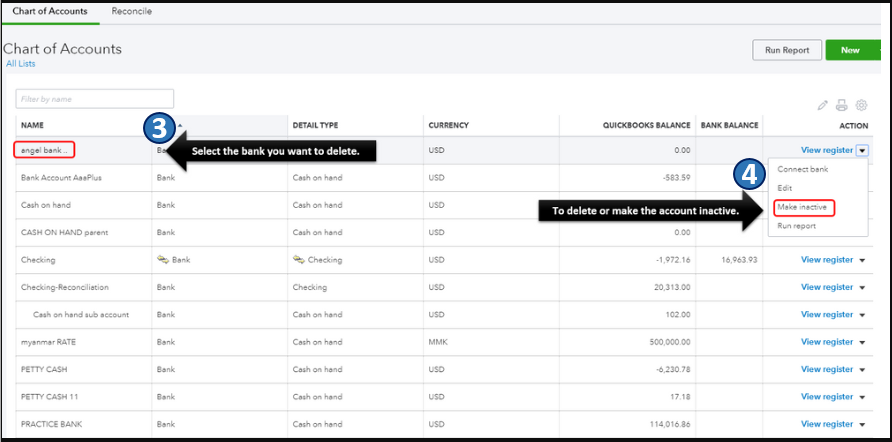Click the pencil batch edit icon
The height and width of the screenshot is (442, 892).
[823, 105]
